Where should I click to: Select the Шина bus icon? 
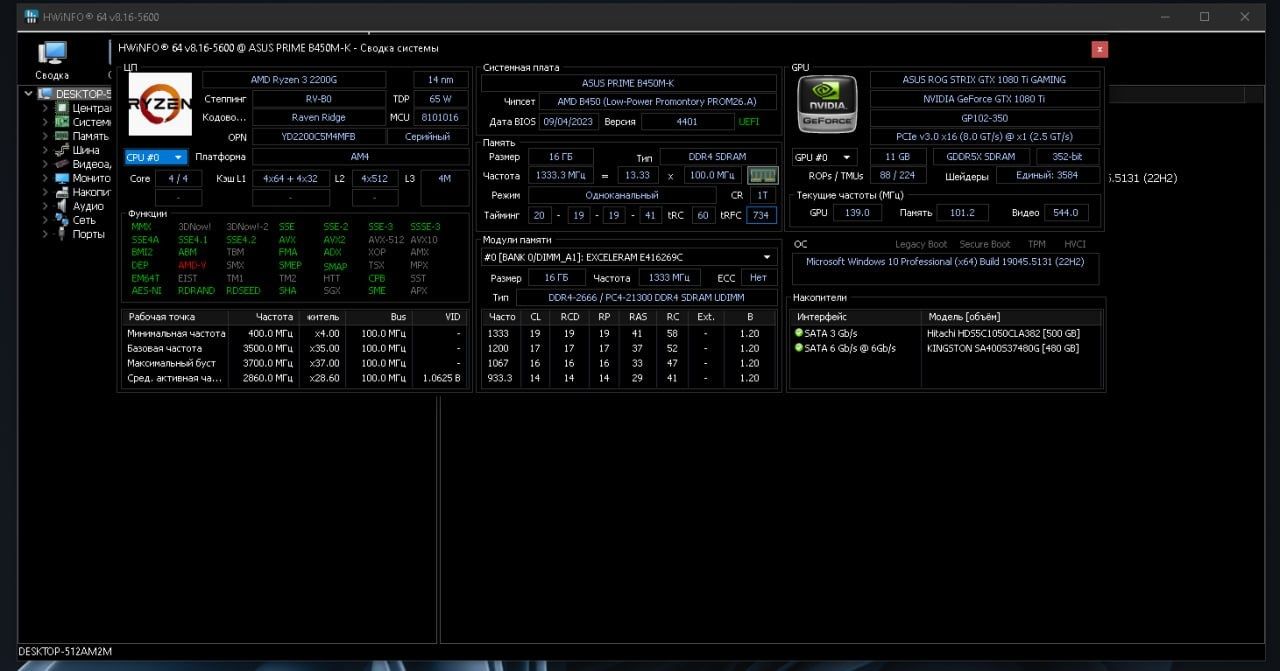[62, 150]
